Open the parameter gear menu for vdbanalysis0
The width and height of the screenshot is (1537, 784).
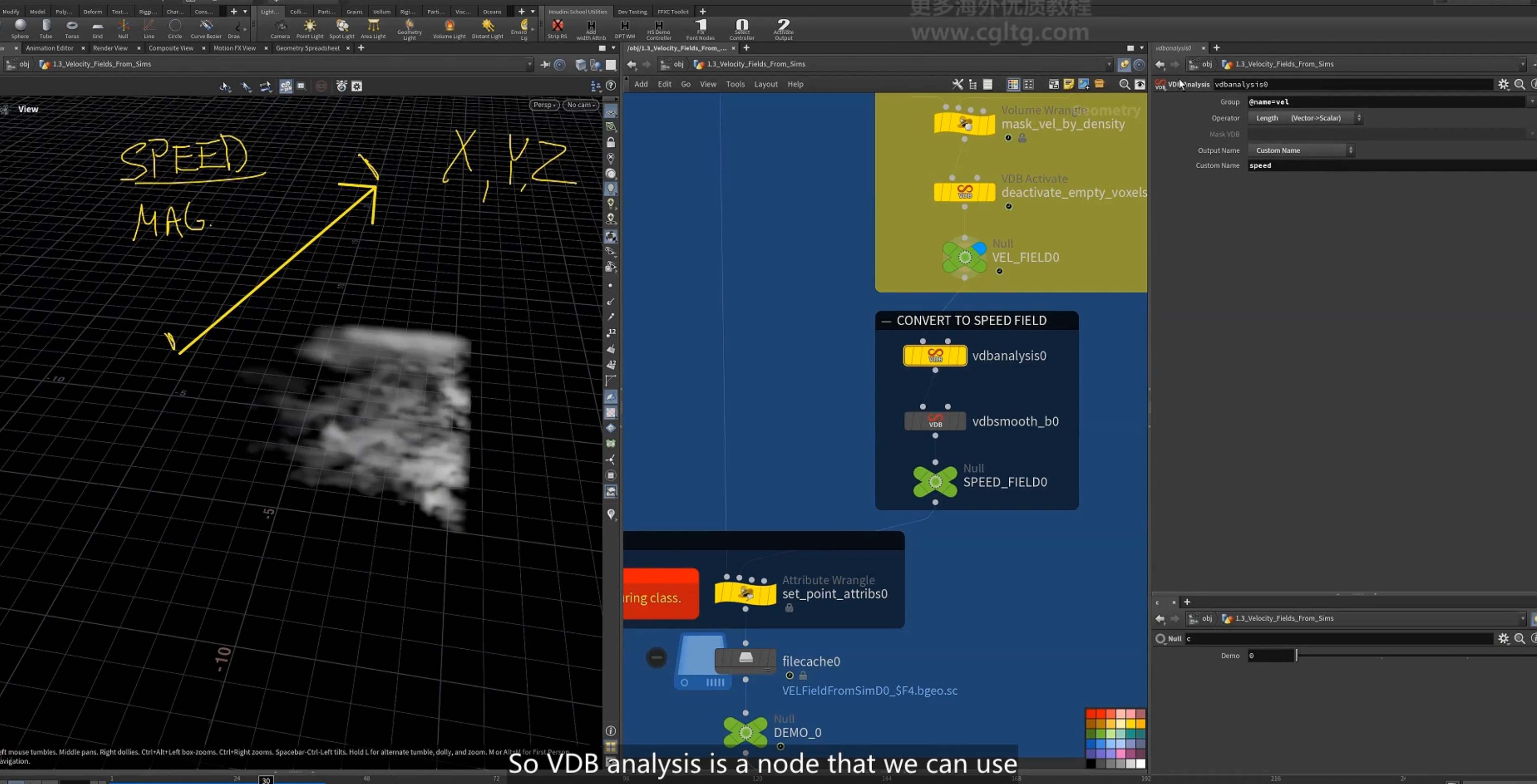tap(1503, 84)
